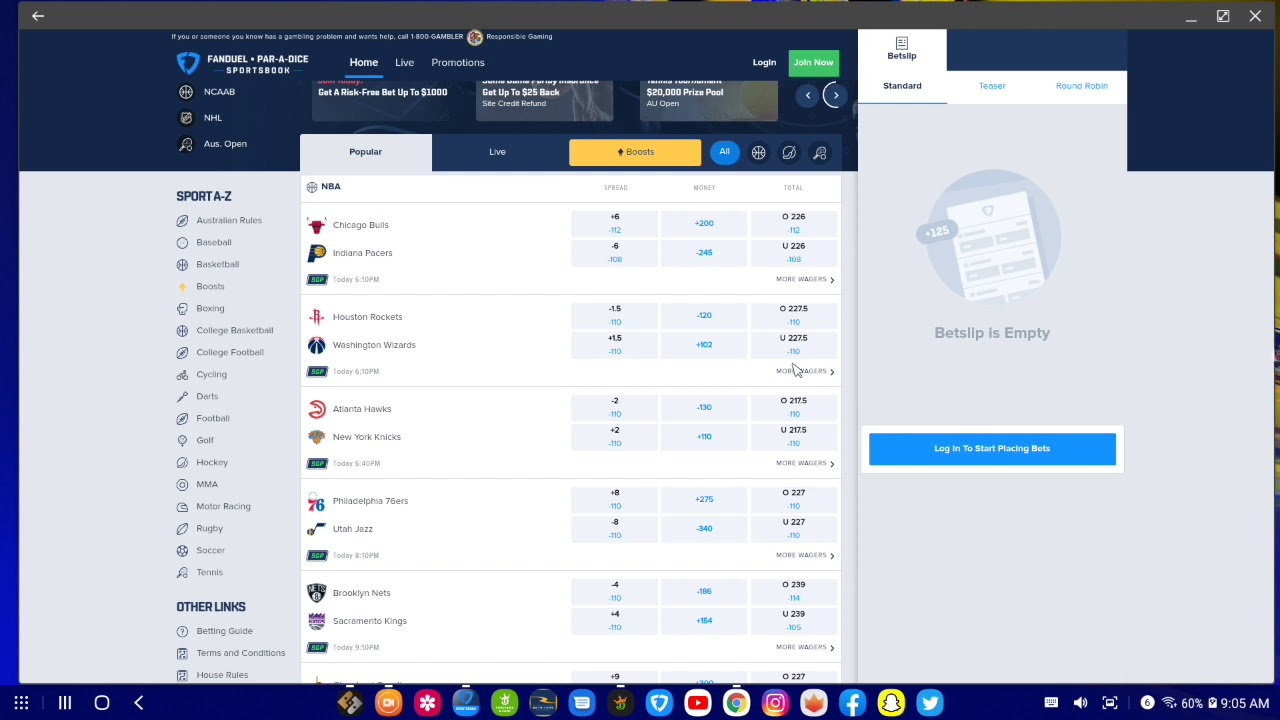Open Live in top navigation
The width and height of the screenshot is (1280, 720).
pos(404,63)
